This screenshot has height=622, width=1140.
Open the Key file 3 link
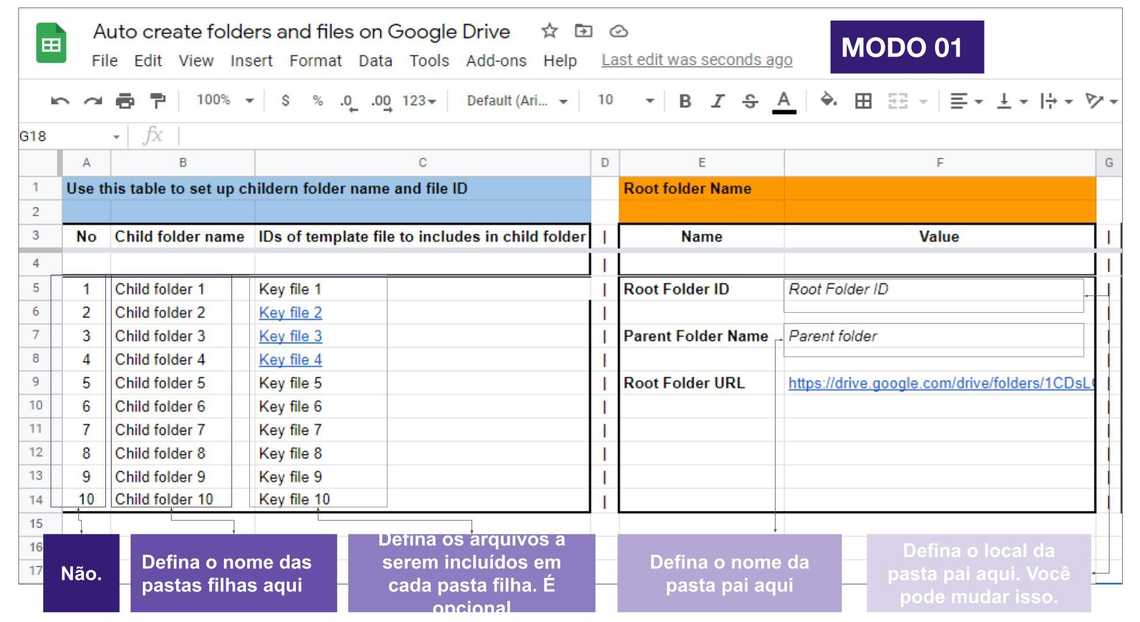click(x=290, y=336)
